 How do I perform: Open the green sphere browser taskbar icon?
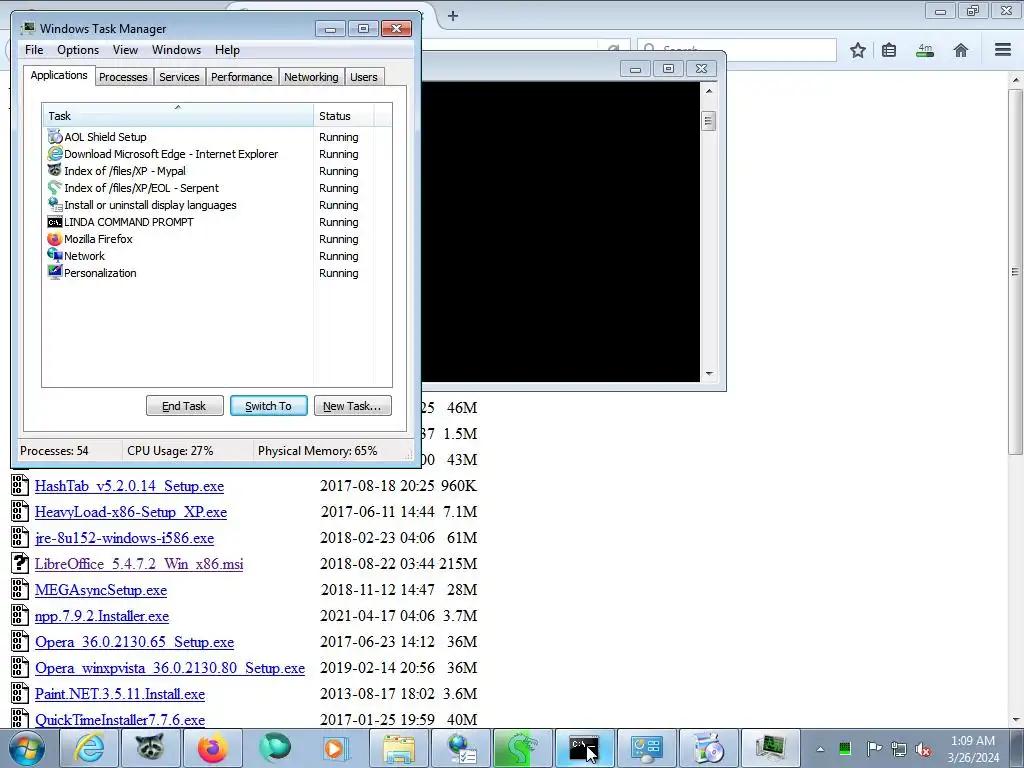(x=274, y=748)
